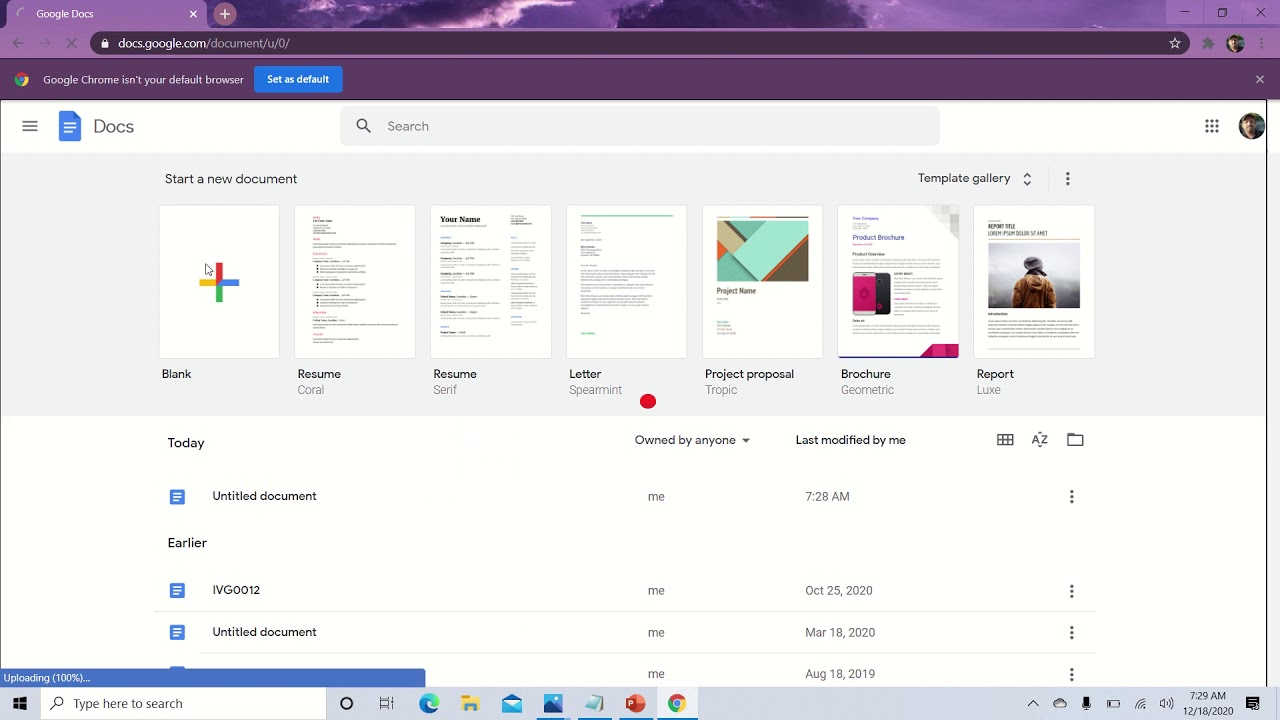Viewport: 1280px width, 720px height.
Task: Show hidden icons in the system tray
Action: click(x=1033, y=703)
